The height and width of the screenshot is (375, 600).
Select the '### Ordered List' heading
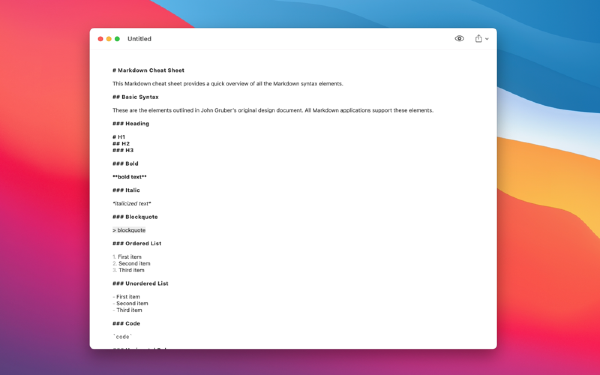pyautogui.click(x=137, y=243)
